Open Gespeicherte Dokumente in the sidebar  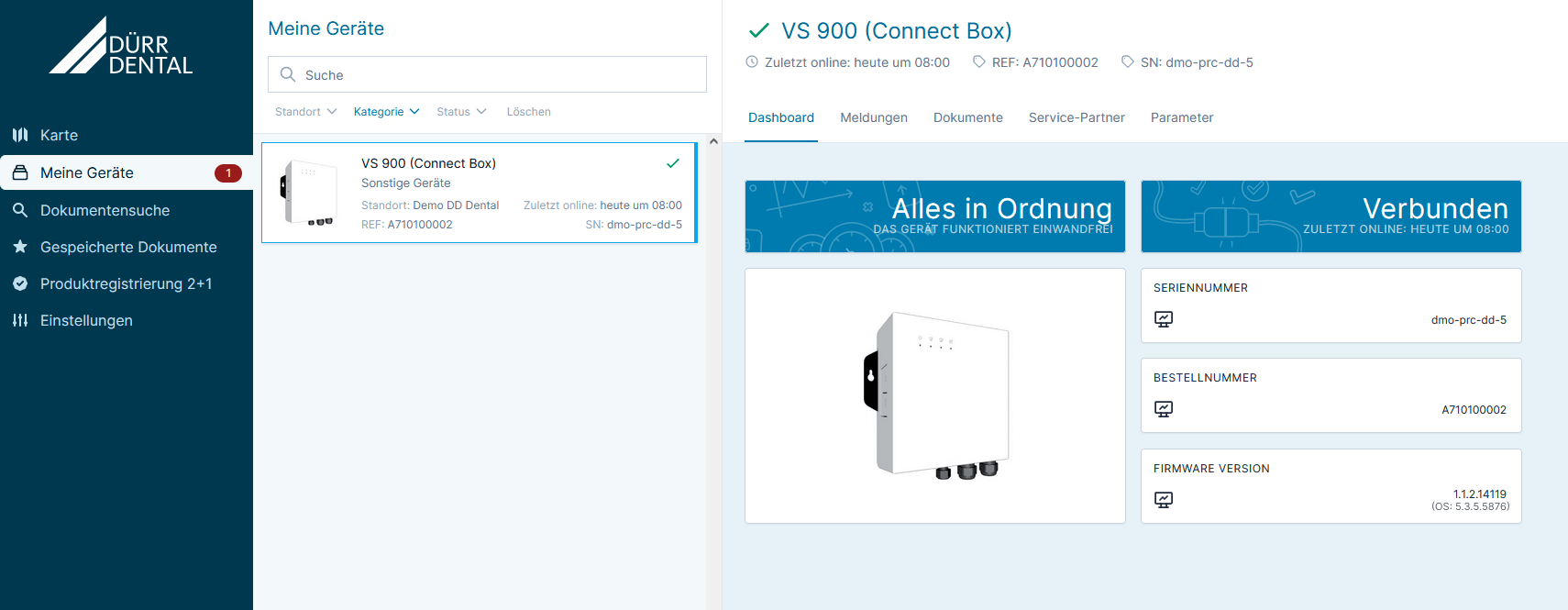(x=127, y=247)
